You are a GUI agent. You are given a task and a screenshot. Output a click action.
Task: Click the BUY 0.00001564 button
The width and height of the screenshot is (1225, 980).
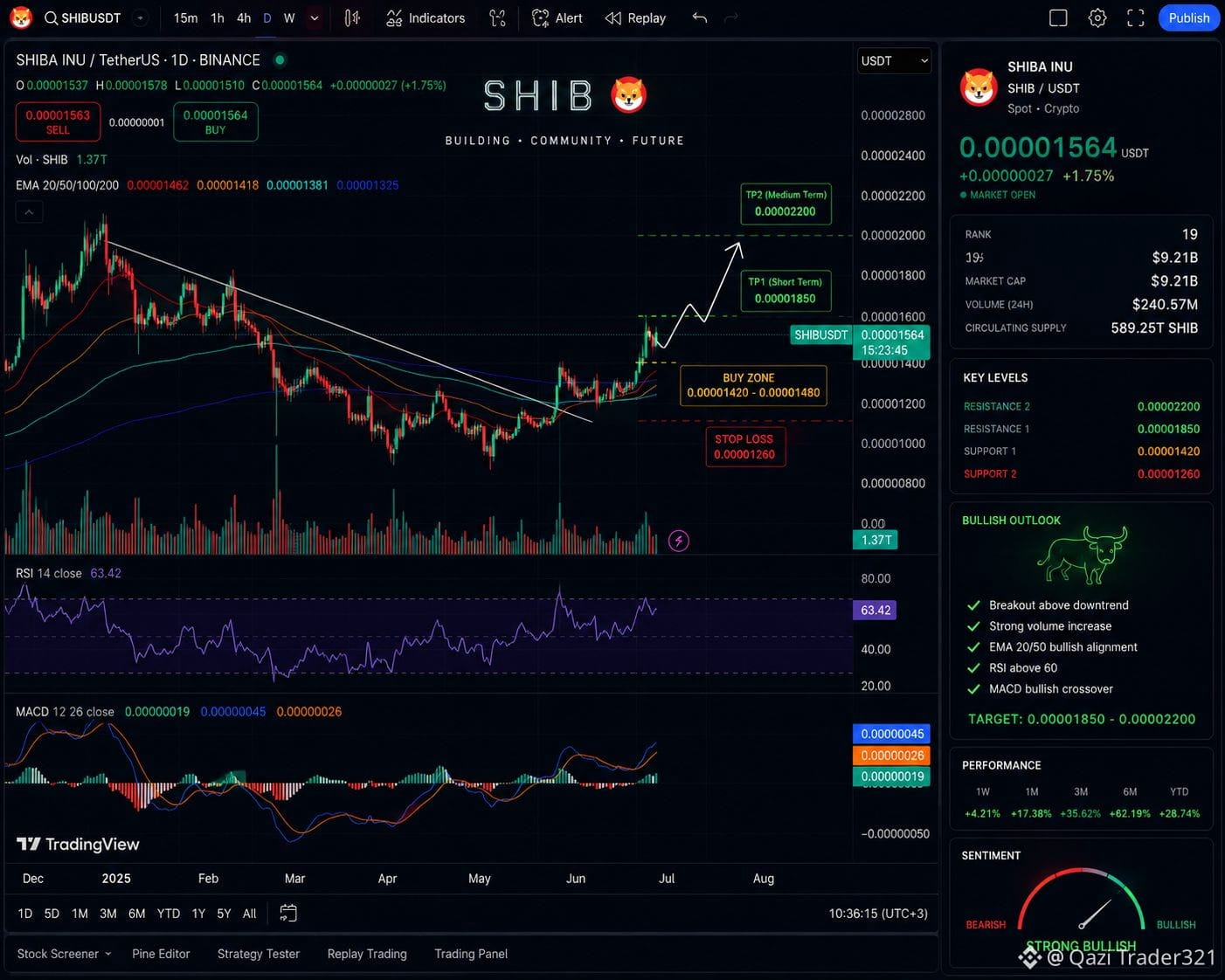click(215, 121)
